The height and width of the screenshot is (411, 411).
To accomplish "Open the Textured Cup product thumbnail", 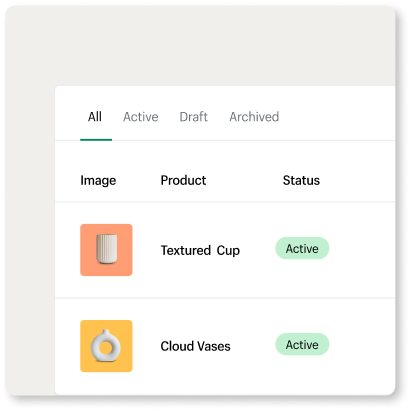I will pyautogui.click(x=106, y=250).
